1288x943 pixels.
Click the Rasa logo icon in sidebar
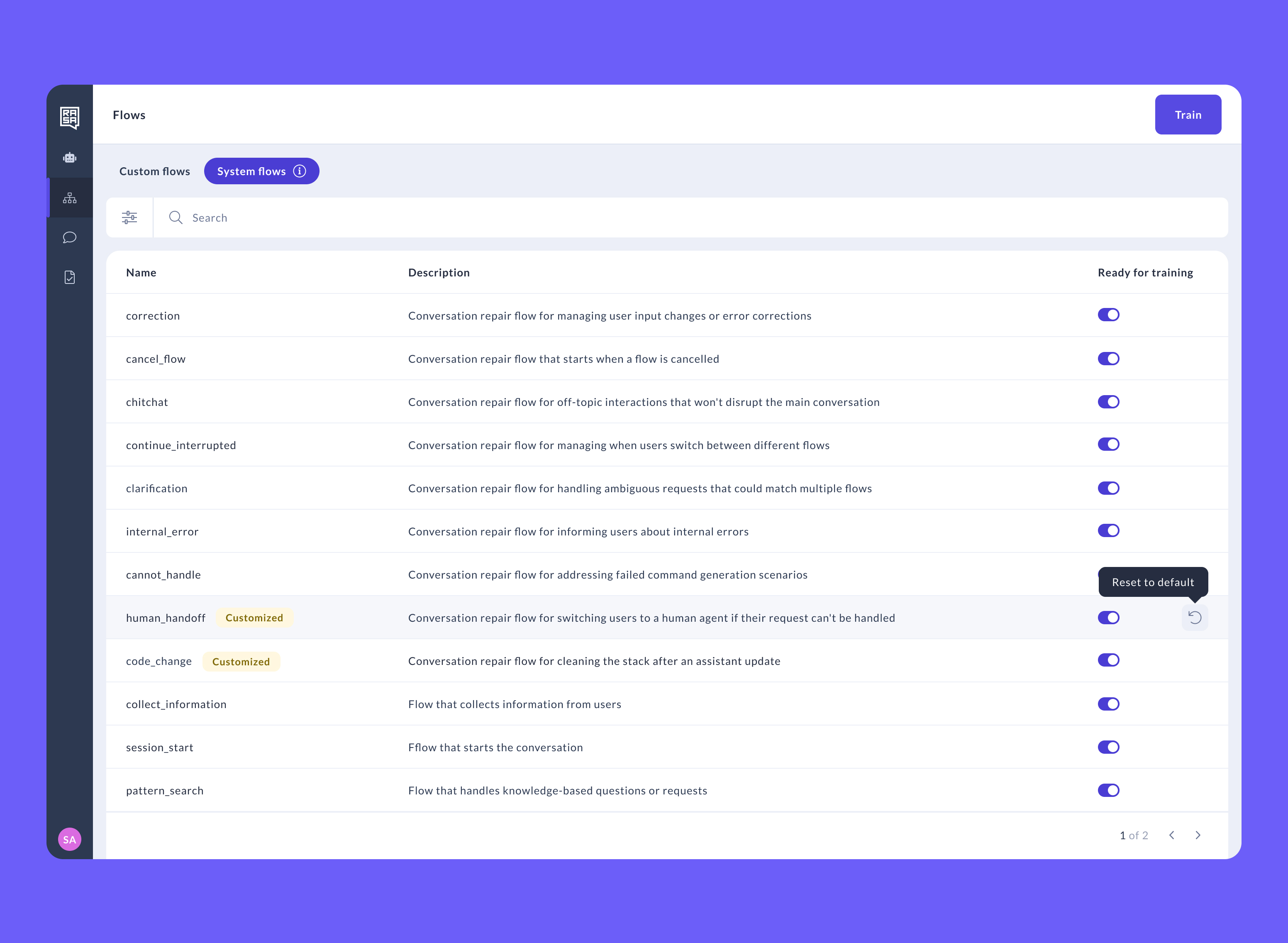[x=70, y=117]
